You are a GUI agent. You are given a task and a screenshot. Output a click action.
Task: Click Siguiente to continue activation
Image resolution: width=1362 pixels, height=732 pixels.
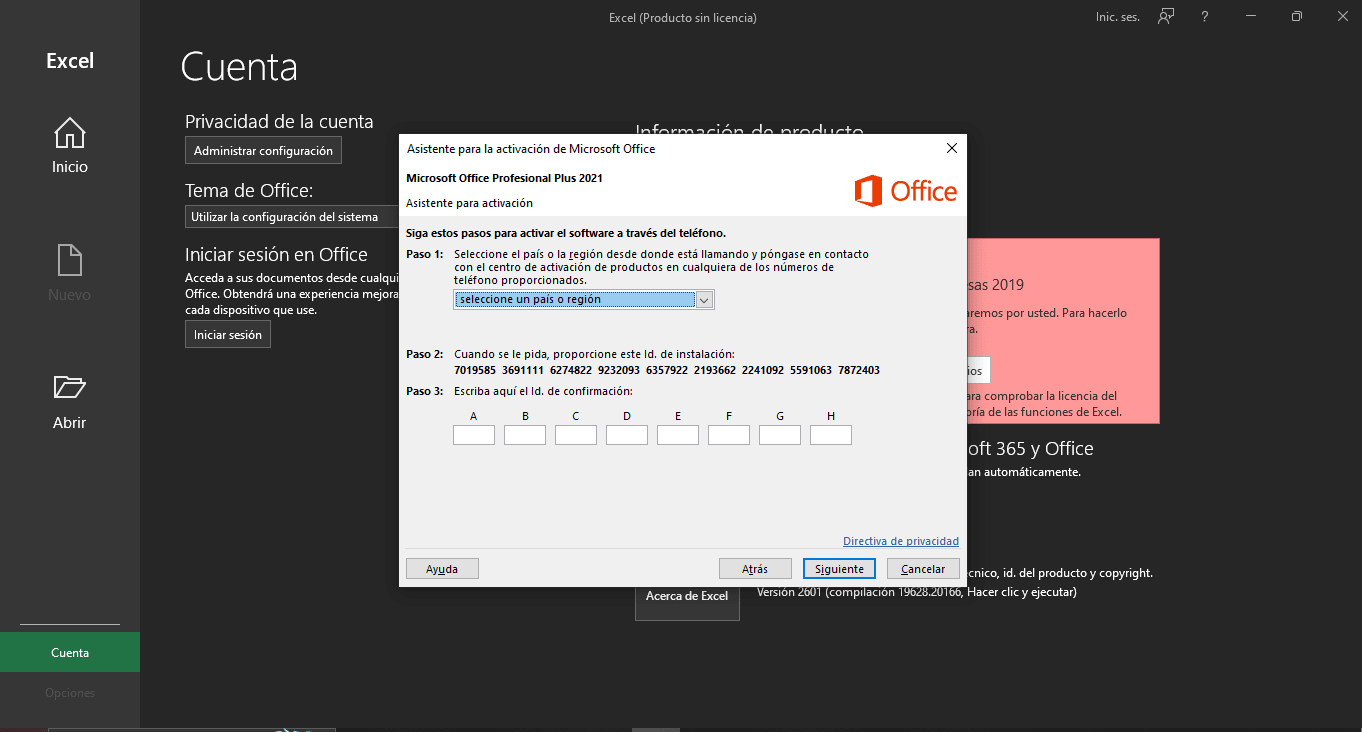click(839, 568)
